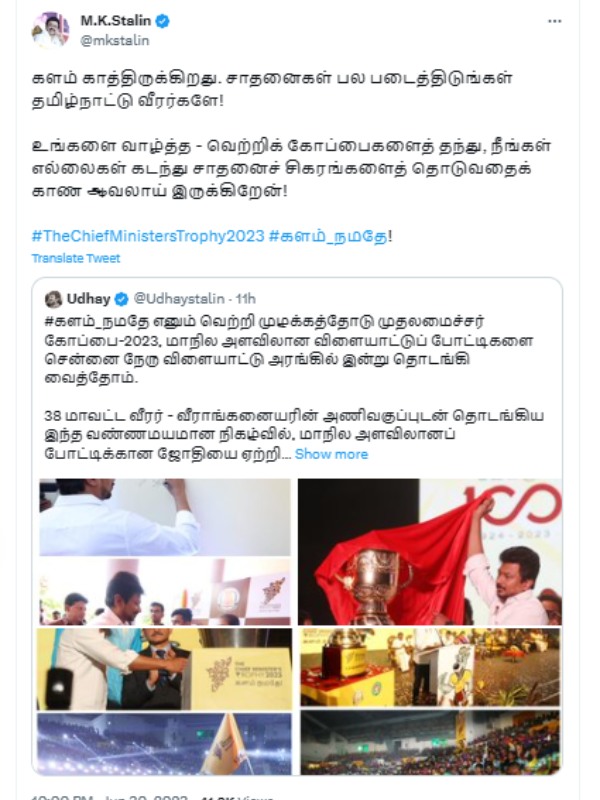Open the @Udhaystalin handle in quoted tweet

(179, 298)
